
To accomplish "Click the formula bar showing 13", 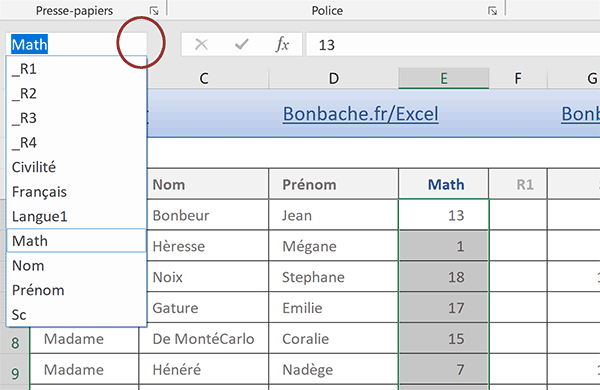I will tap(453, 45).
